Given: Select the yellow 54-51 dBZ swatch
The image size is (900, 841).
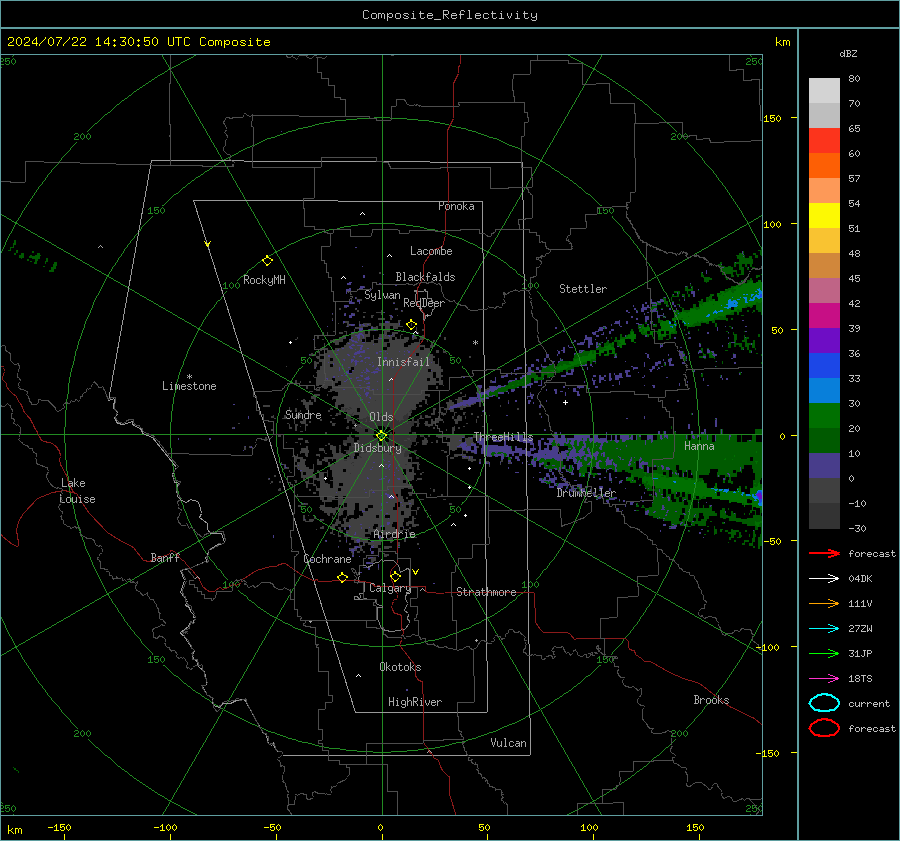Looking at the screenshot, I should tap(824, 215).
